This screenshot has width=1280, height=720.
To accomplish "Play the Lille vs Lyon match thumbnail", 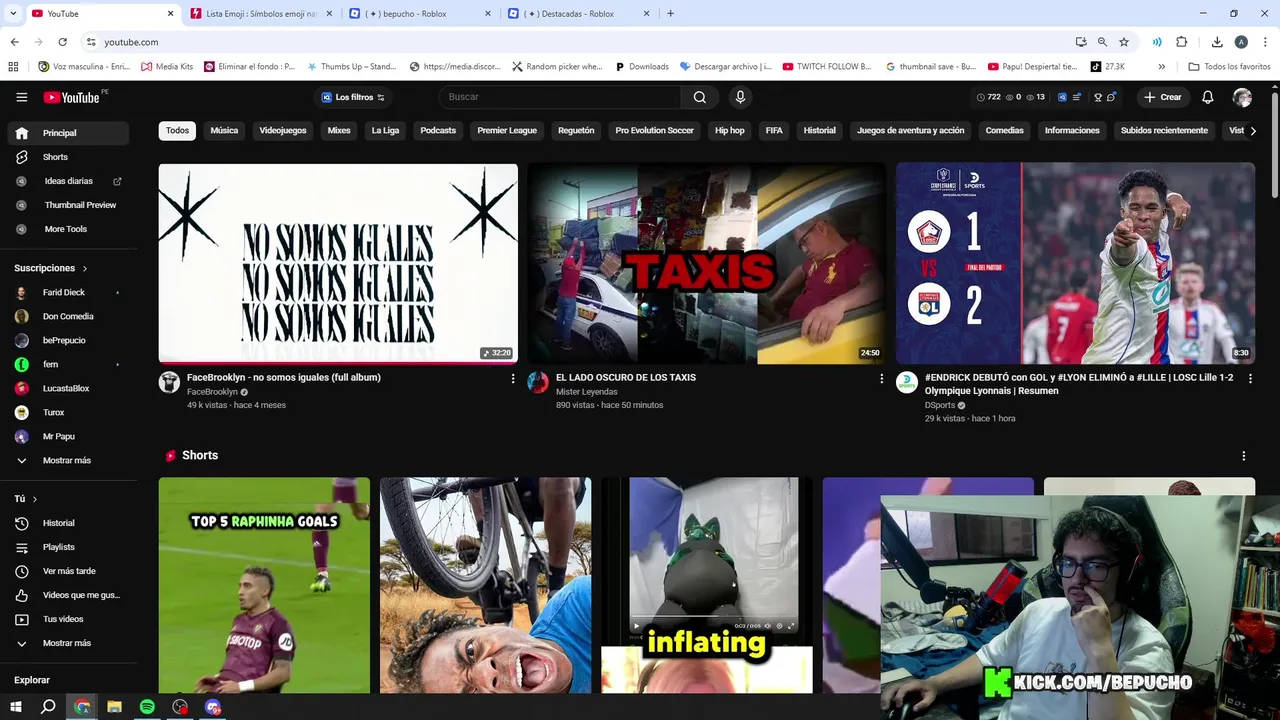I will 1075,263.
